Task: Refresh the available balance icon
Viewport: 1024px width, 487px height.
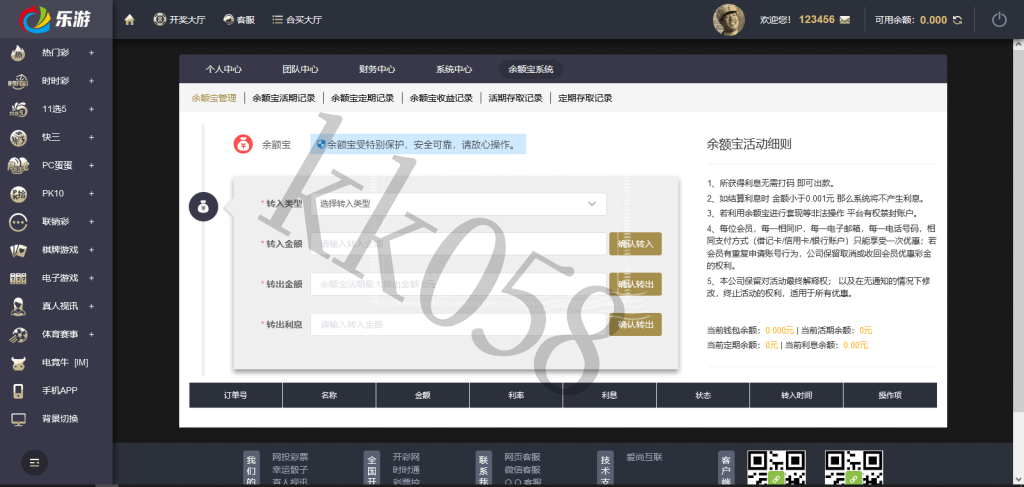Action: click(957, 20)
